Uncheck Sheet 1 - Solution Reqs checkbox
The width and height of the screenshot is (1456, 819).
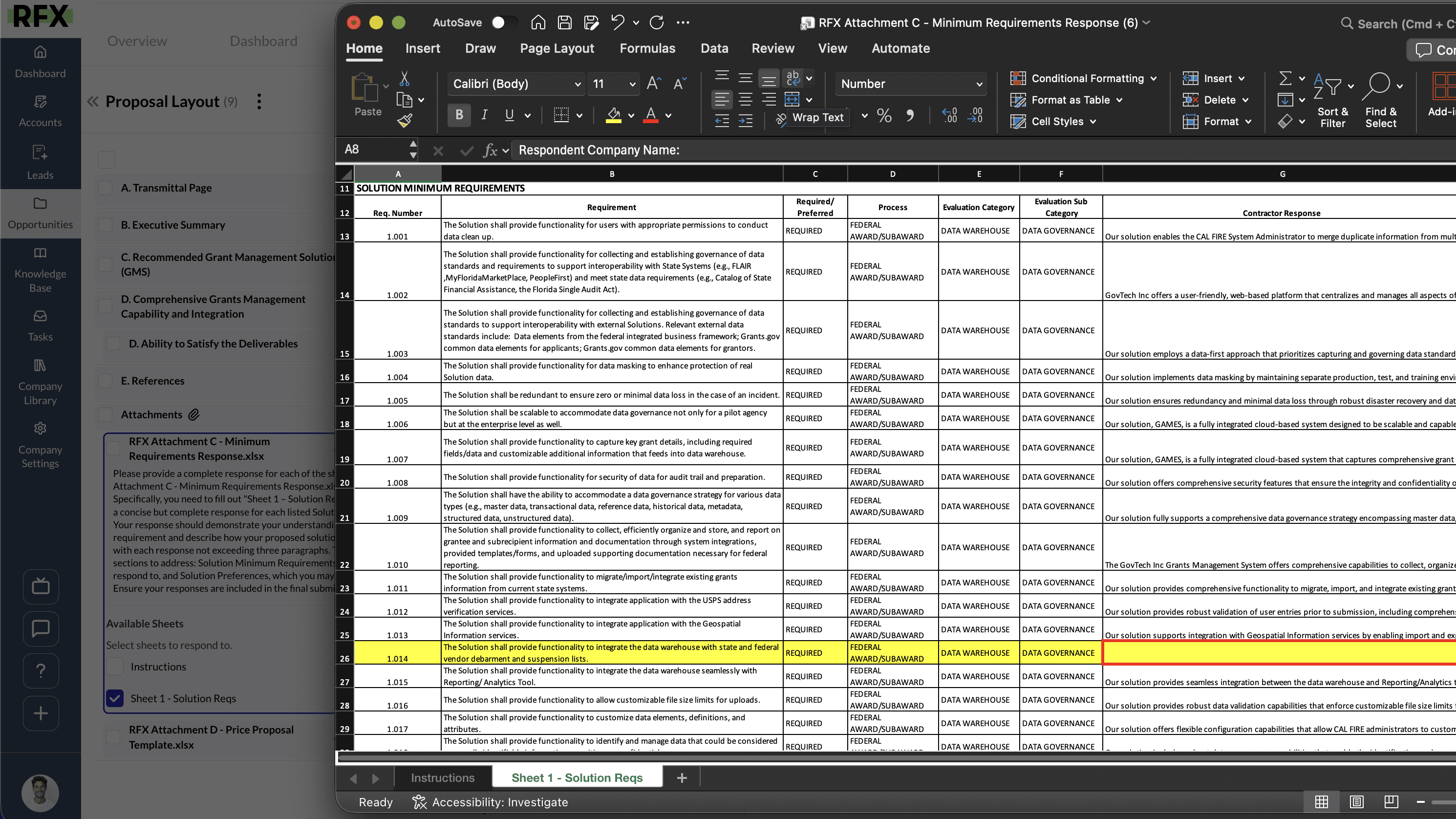(x=115, y=698)
